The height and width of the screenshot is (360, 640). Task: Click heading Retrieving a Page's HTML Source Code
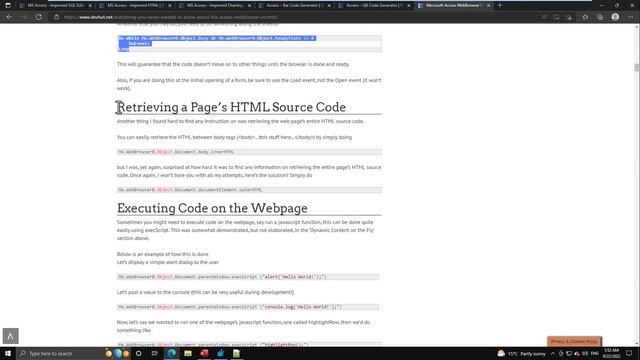coord(231,107)
